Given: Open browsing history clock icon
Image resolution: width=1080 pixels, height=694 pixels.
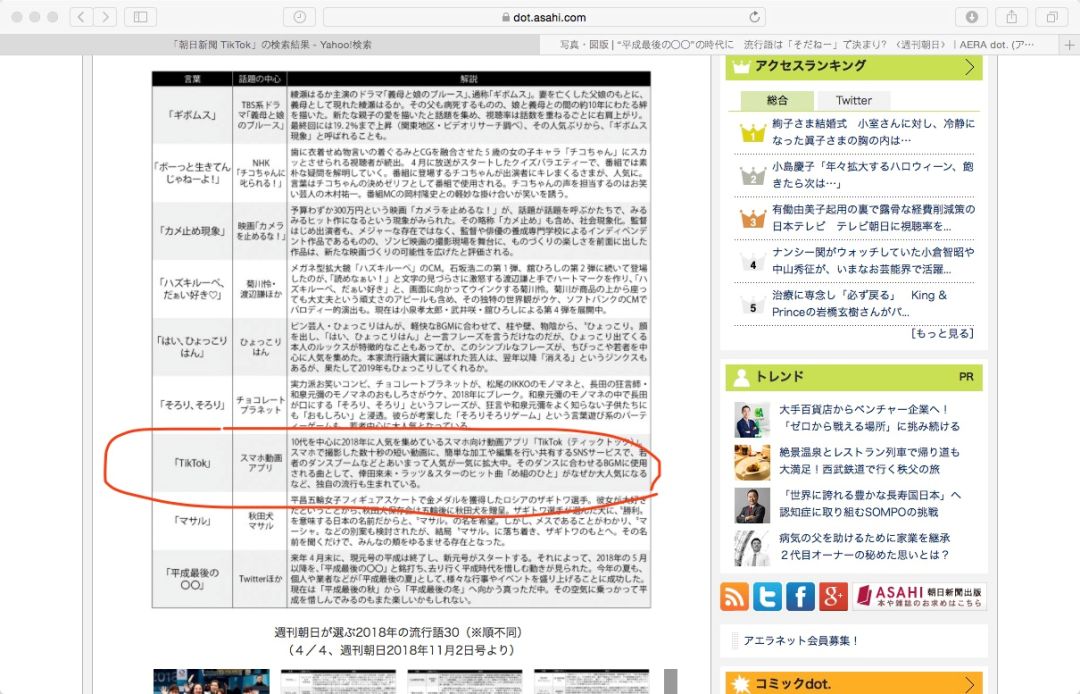Looking at the screenshot, I should pos(299,17).
